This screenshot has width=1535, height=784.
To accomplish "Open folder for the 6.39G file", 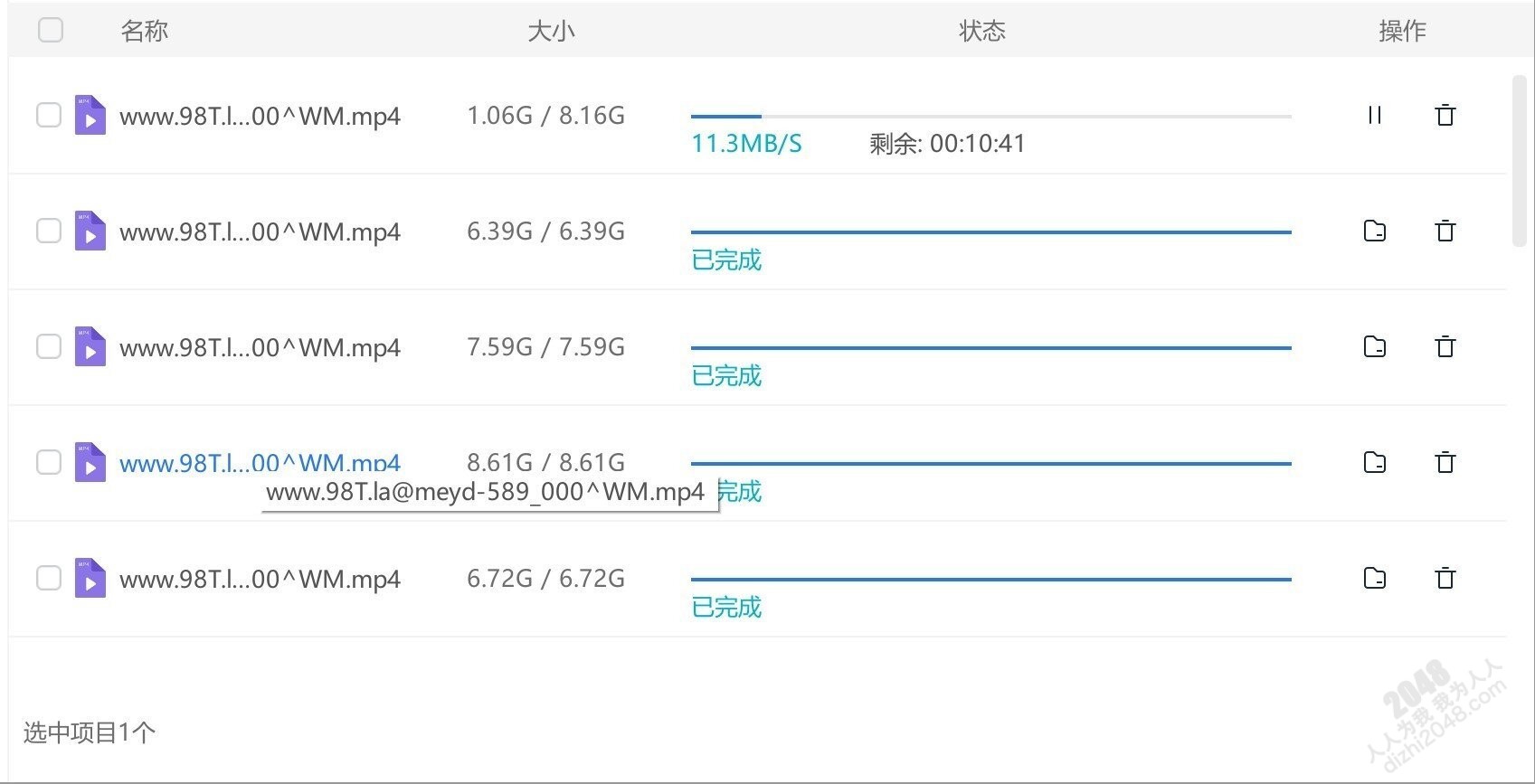I will (1374, 231).
